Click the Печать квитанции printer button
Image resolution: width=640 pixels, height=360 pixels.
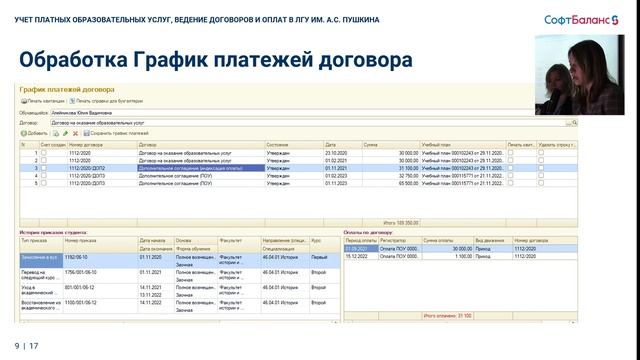coord(43,101)
